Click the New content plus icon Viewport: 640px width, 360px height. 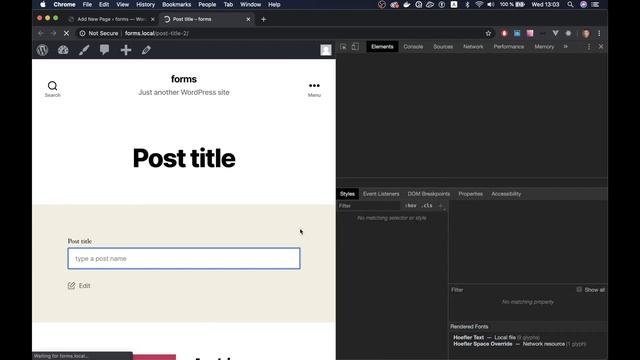[126, 50]
